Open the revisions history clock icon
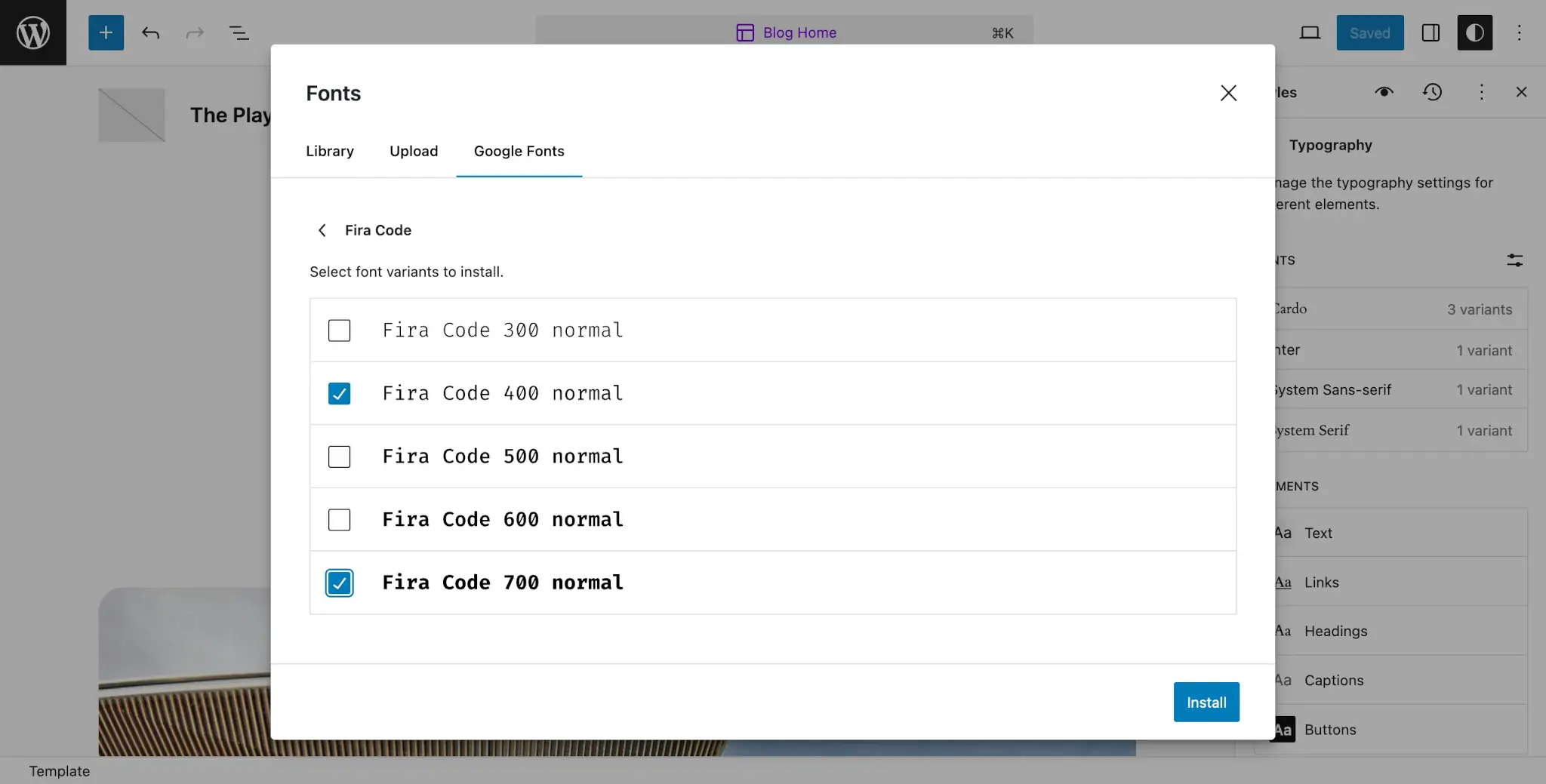 (x=1432, y=92)
